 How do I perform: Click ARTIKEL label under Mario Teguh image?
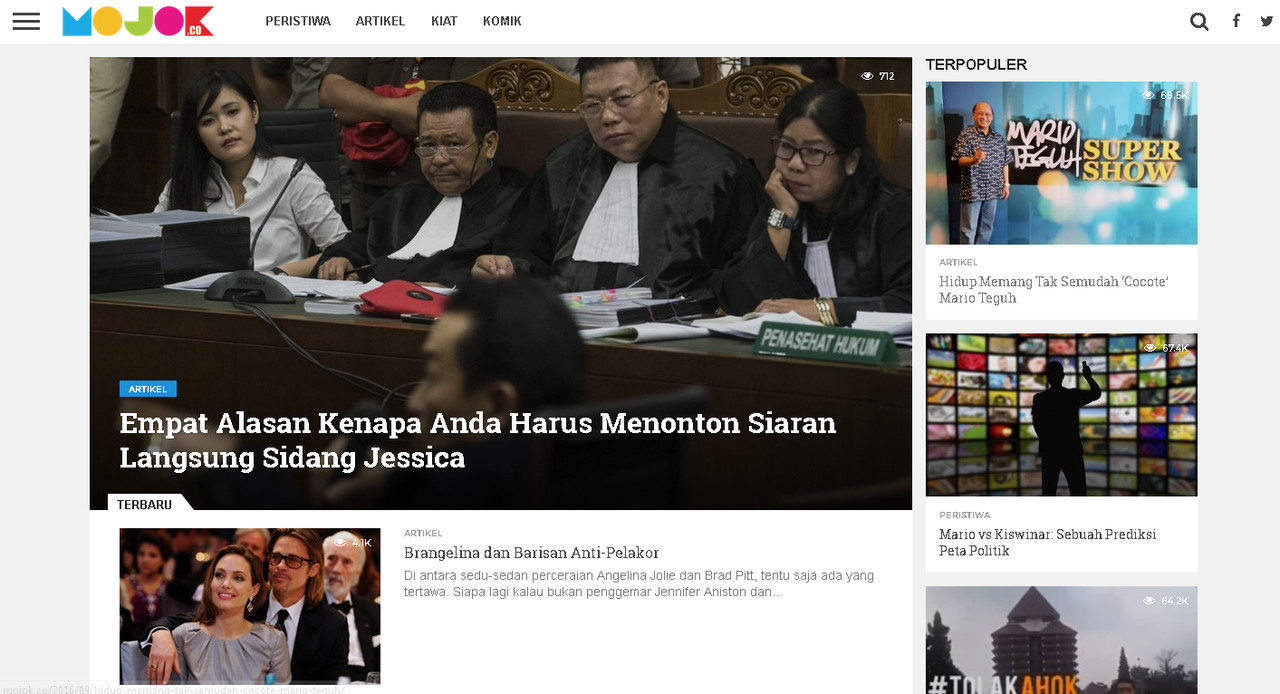point(958,262)
